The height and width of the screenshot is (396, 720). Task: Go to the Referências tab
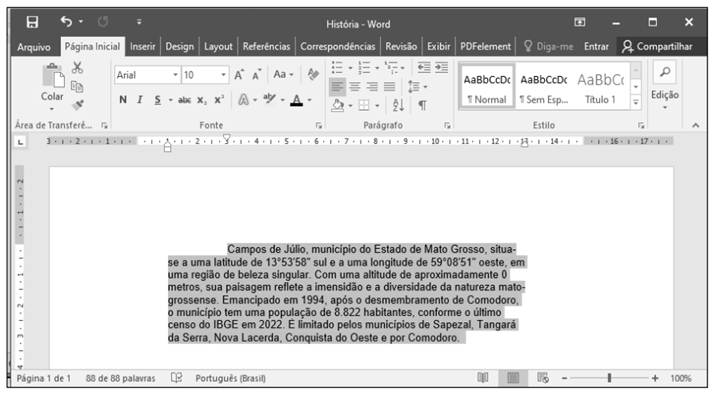[266, 46]
